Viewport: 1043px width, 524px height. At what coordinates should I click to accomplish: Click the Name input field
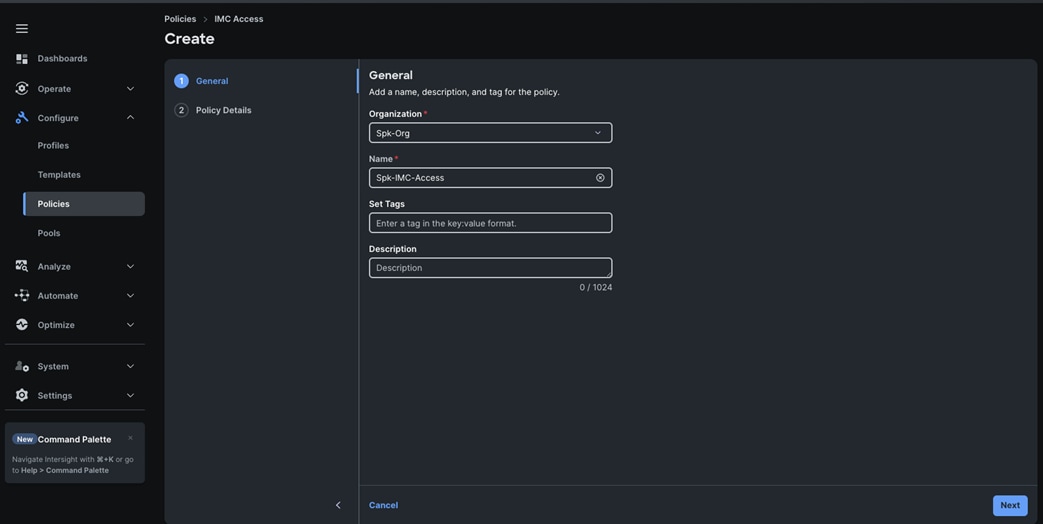click(x=490, y=178)
